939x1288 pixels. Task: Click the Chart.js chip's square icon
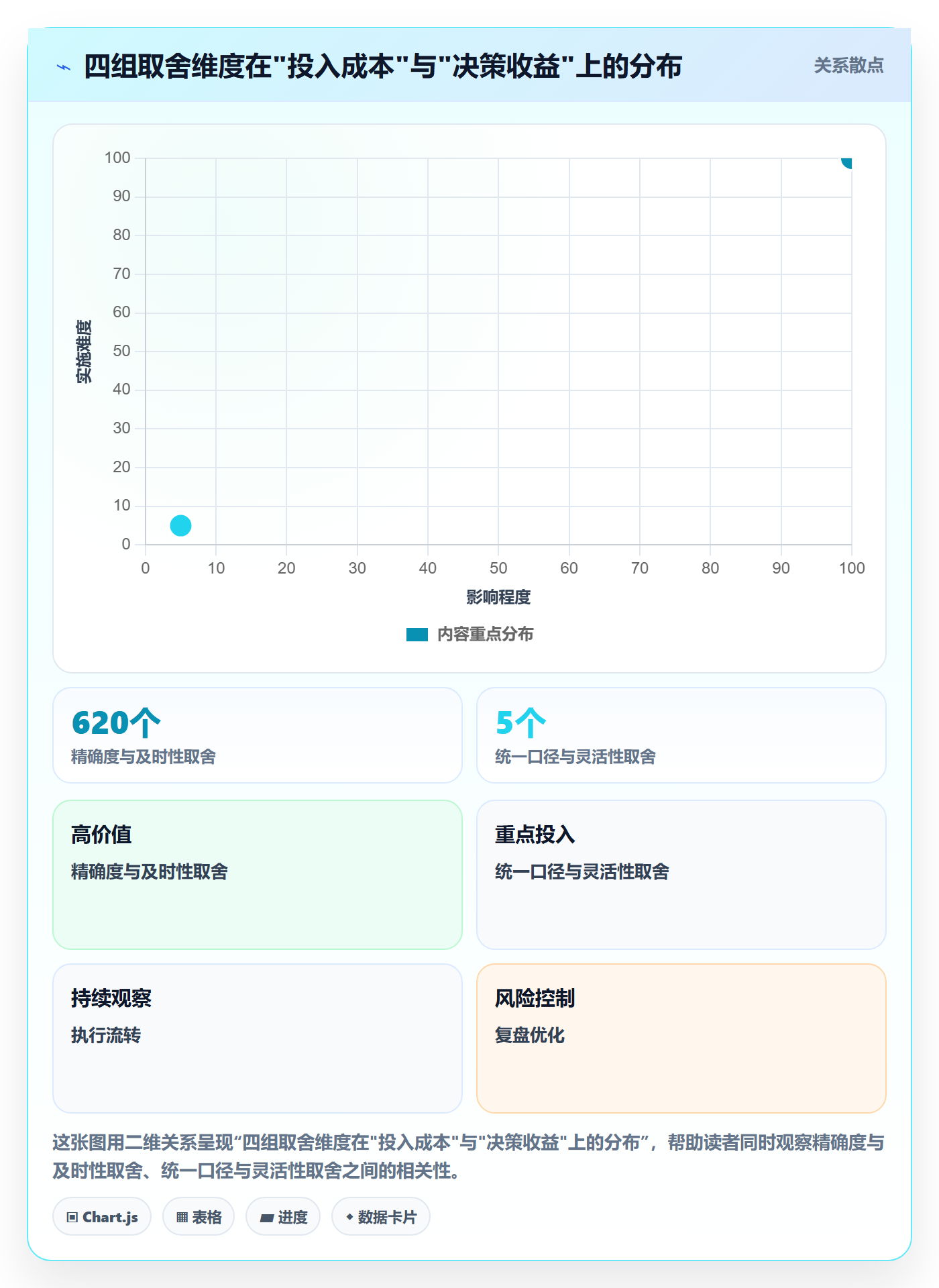pyautogui.click(x=72, y=1218)
